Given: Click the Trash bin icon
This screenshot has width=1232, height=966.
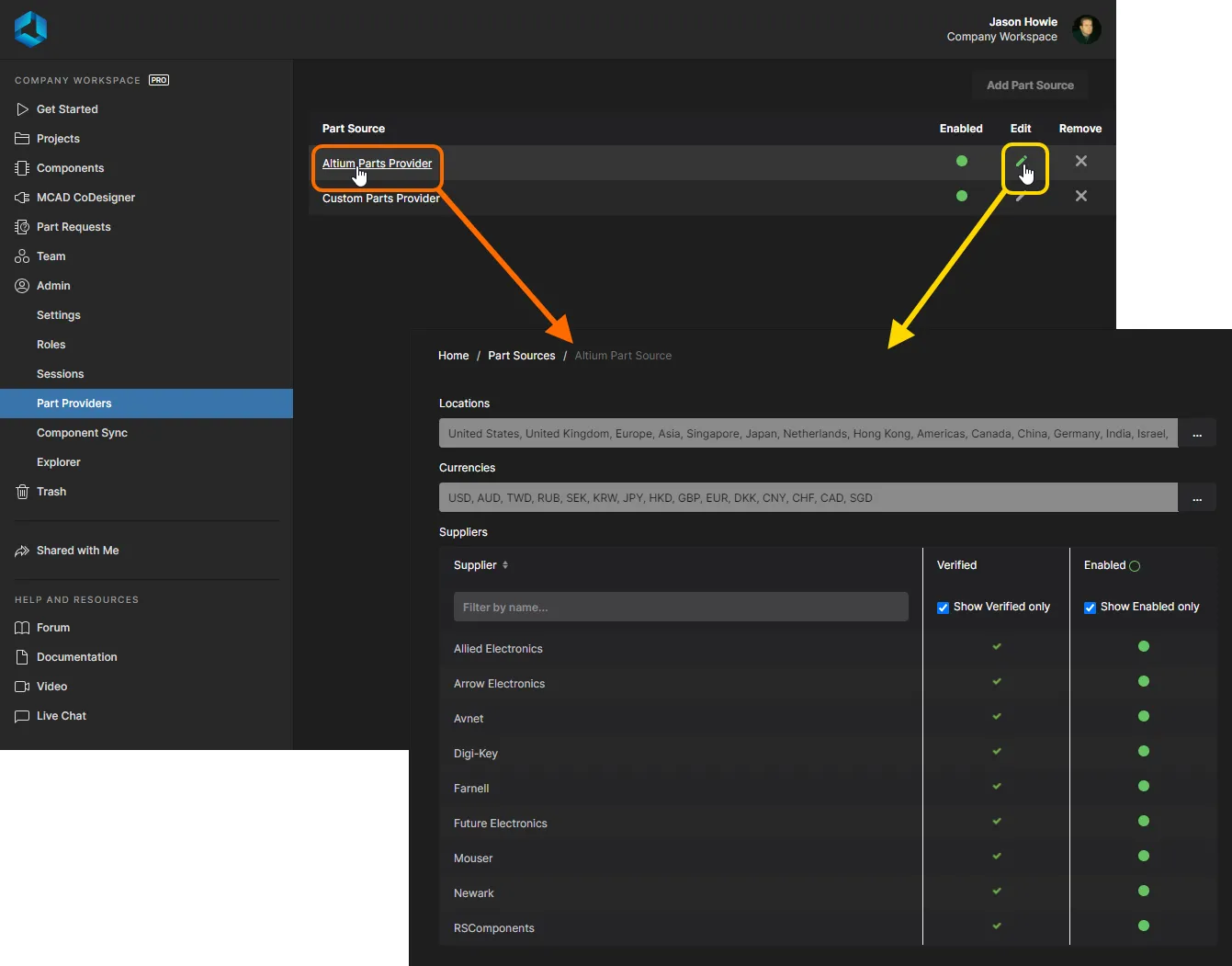Looking at the screenshot, I should (x=22, y=492).
